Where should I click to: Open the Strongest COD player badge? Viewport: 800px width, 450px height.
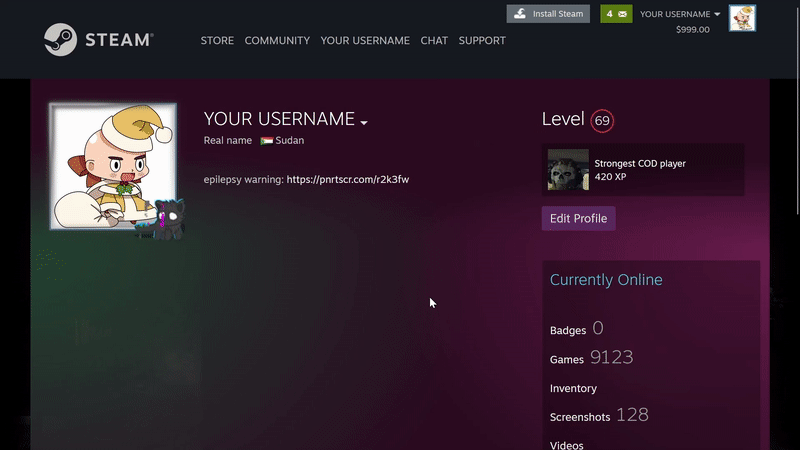[643, 170]
